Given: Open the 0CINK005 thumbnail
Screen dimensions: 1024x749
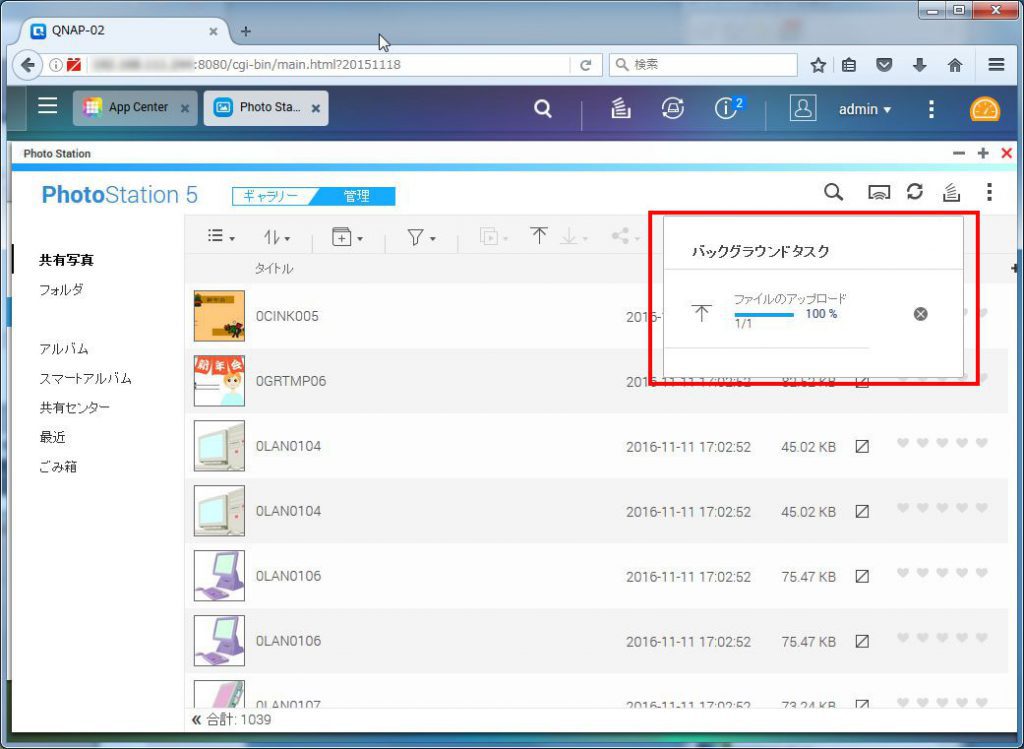Looking at the screenshot, I should pos(219,316).
